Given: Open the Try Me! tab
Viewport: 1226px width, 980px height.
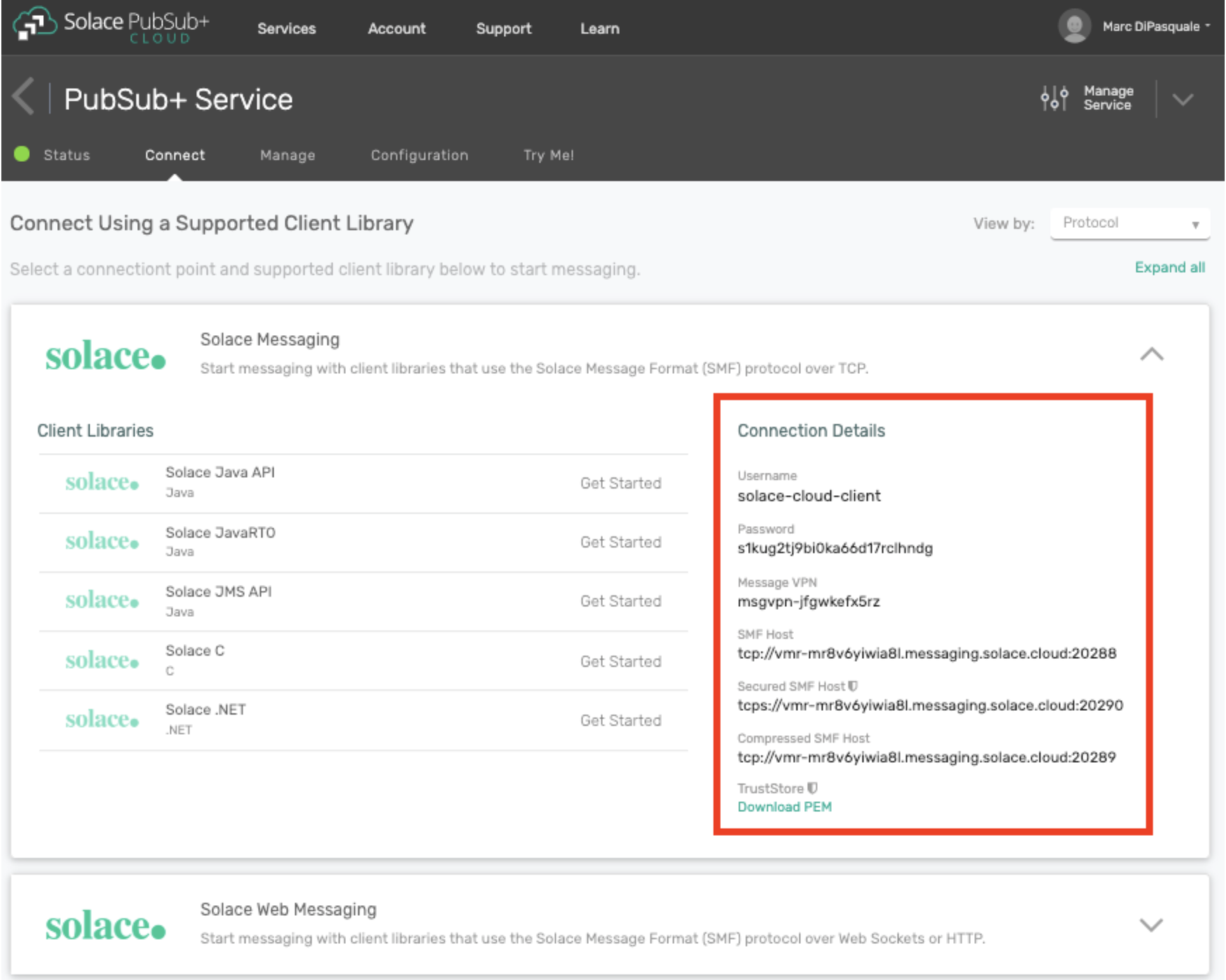Looking at the screenshot, I should click(x=548, y=155).
